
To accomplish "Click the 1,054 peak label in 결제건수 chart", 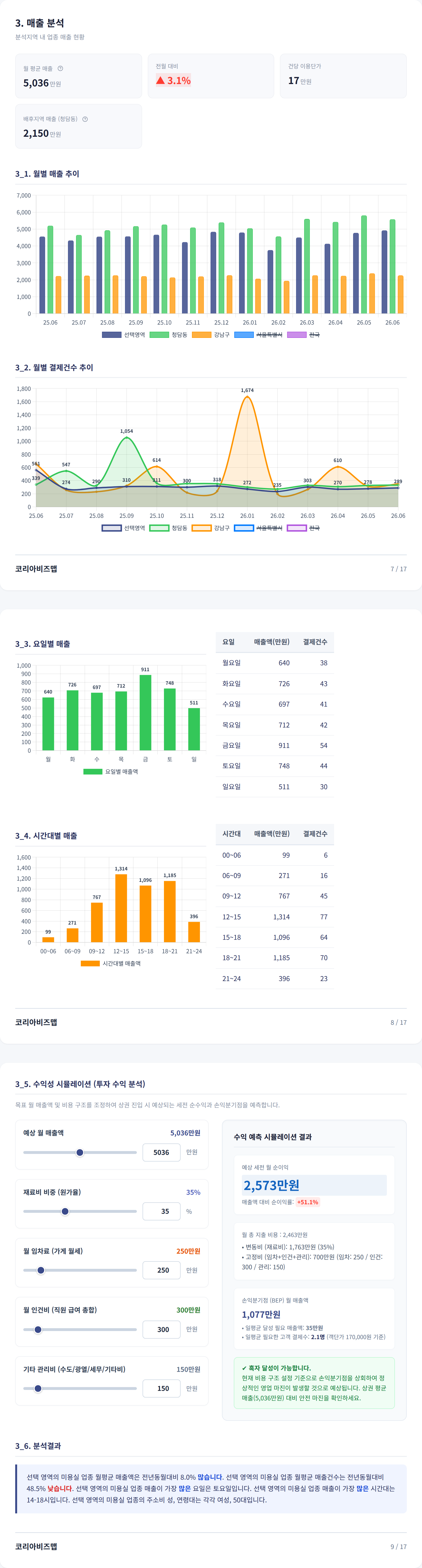I will click(x=127, y=431).
